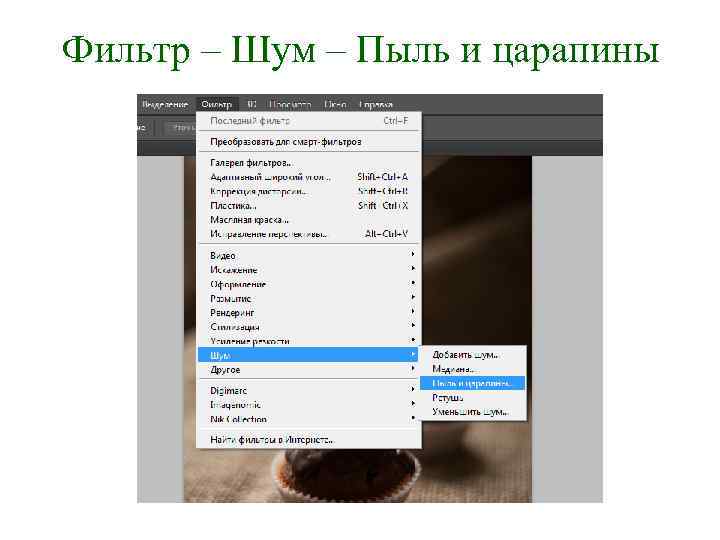Viewport: 720px width, 540px height.
Task: Click the highlighted Шум submenu item
Action: [308, 355]
